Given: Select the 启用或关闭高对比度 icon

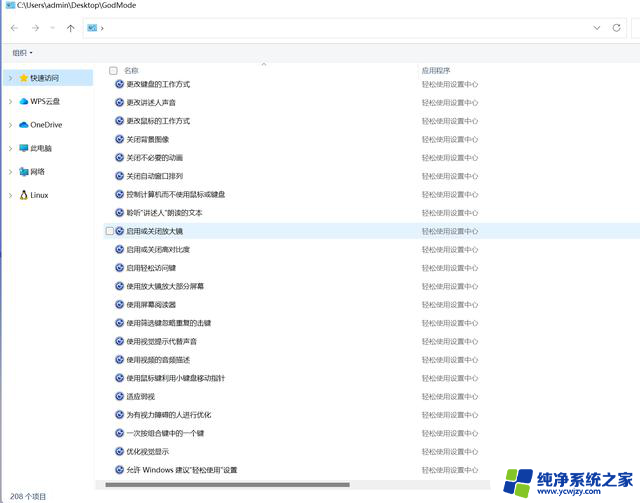Looking at the screenshot, I should click(119, 249).
